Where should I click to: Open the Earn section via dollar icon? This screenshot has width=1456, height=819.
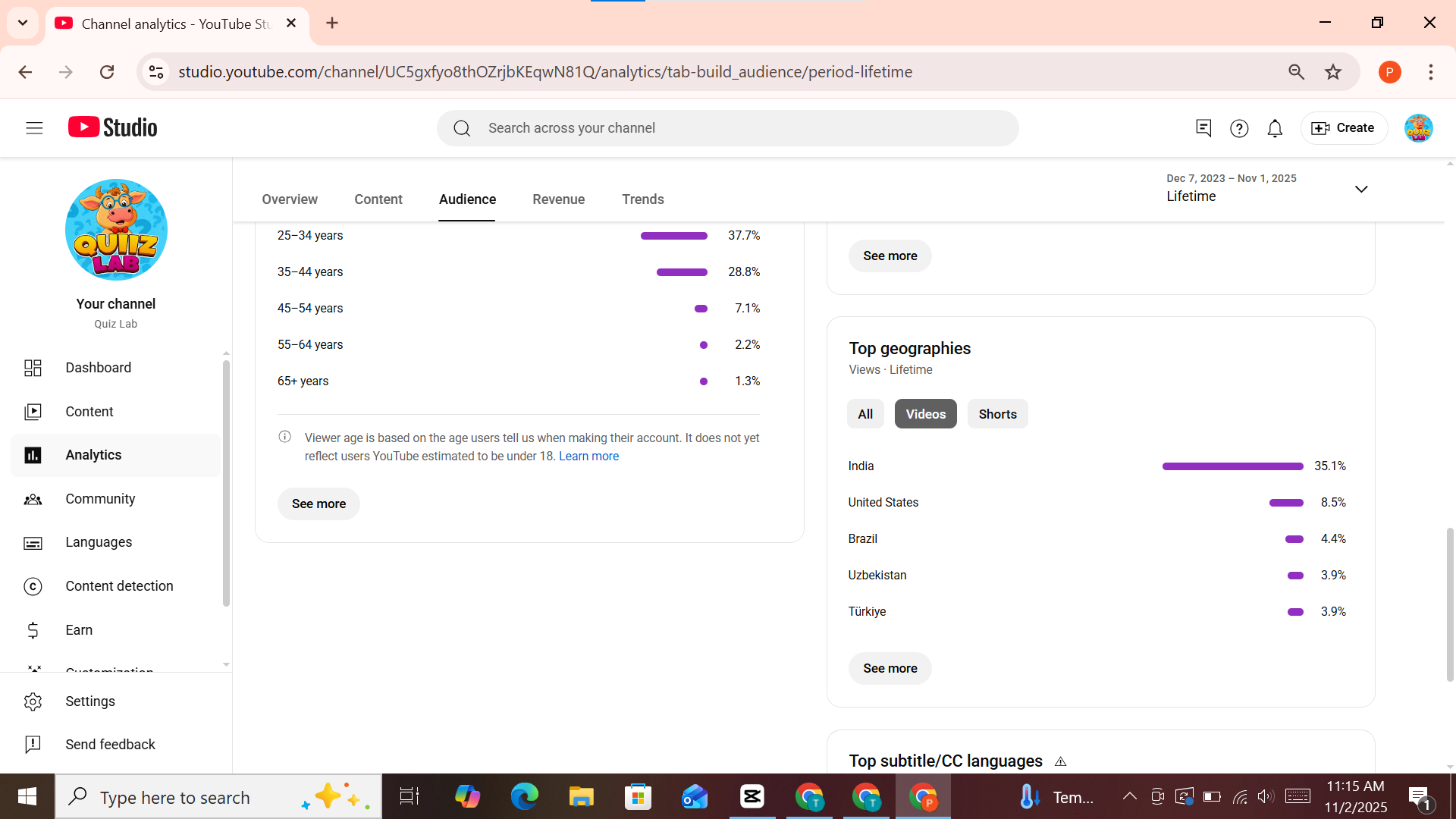pos(33,629)
